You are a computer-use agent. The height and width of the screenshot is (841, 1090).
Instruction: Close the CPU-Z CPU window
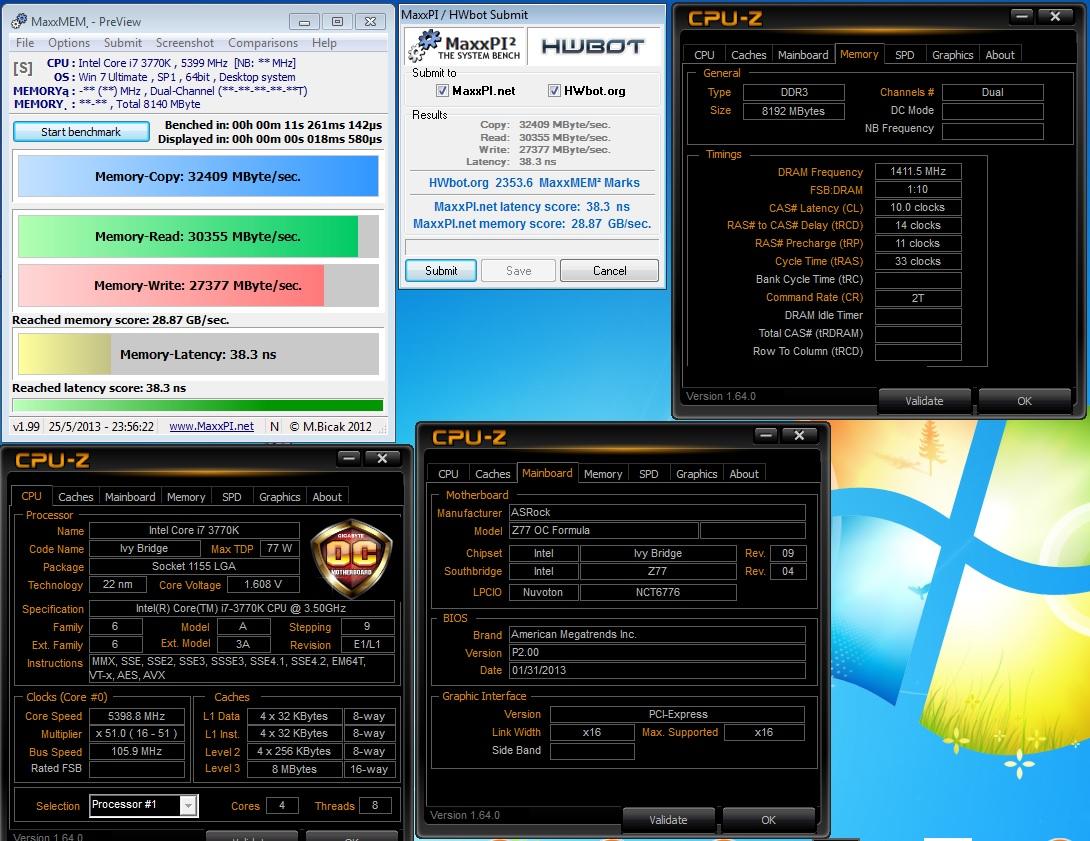click(x=382, y=457)
